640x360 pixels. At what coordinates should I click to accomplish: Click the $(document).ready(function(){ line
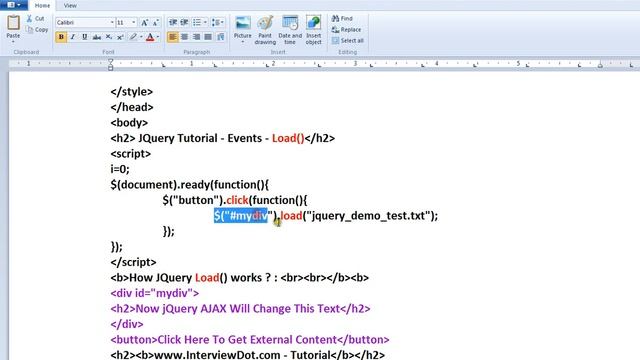[189, 184]
